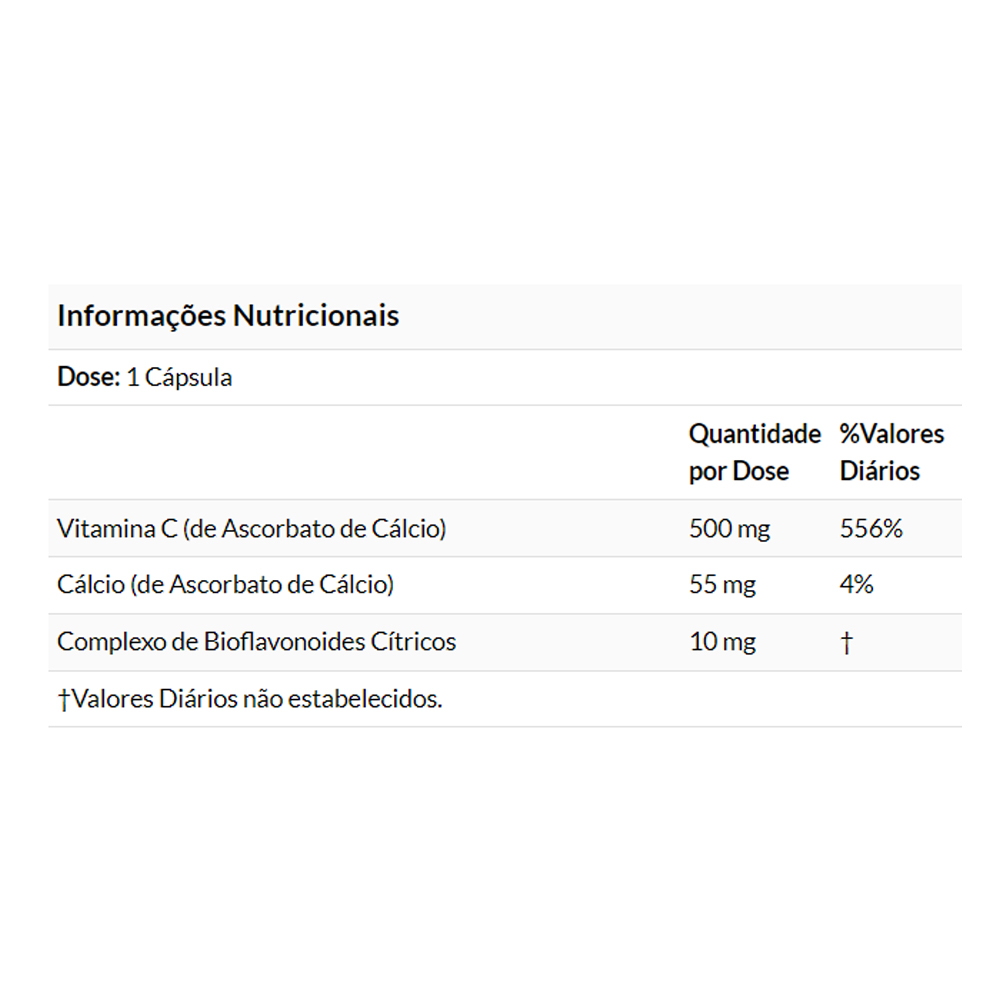Select the "500 mg" quantity value

(x=729, y=528)
